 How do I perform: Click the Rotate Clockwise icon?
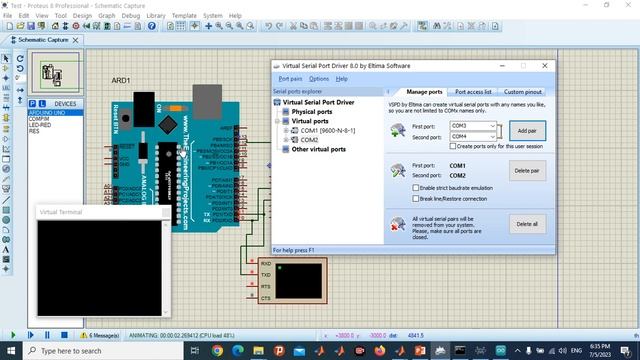point(20,59)
